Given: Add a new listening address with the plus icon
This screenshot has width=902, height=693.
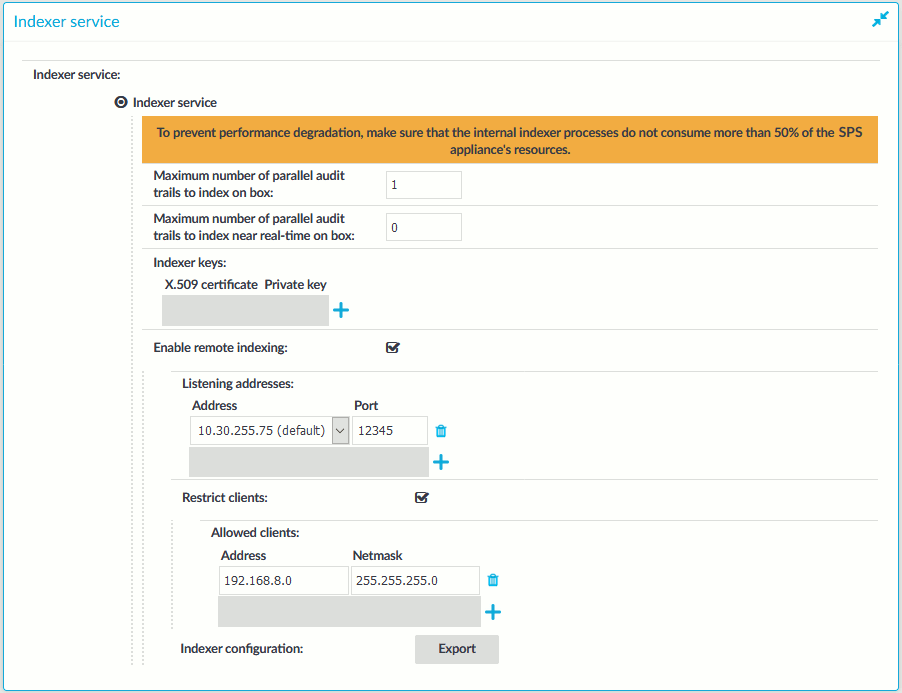Looking at the screenshot, I should tap(441, 462).
